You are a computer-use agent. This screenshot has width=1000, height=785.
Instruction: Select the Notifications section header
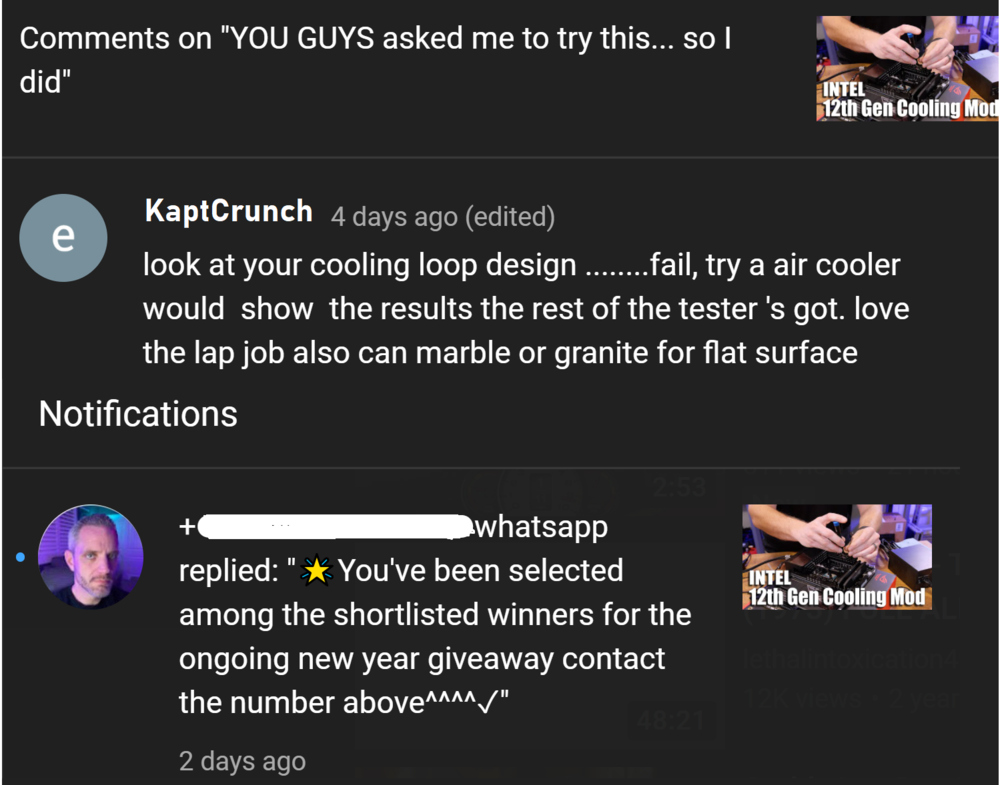pos(137,413)
